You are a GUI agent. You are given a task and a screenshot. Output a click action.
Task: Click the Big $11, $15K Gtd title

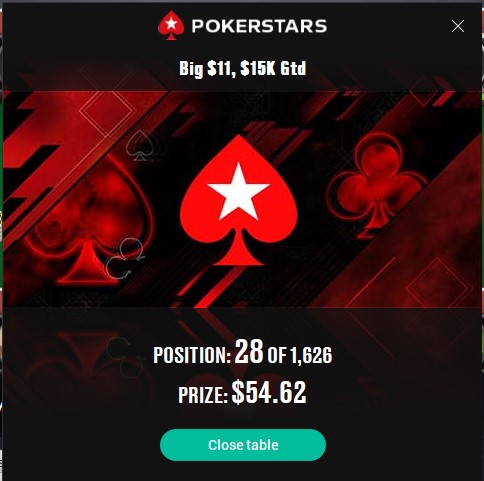click(243, 68)
